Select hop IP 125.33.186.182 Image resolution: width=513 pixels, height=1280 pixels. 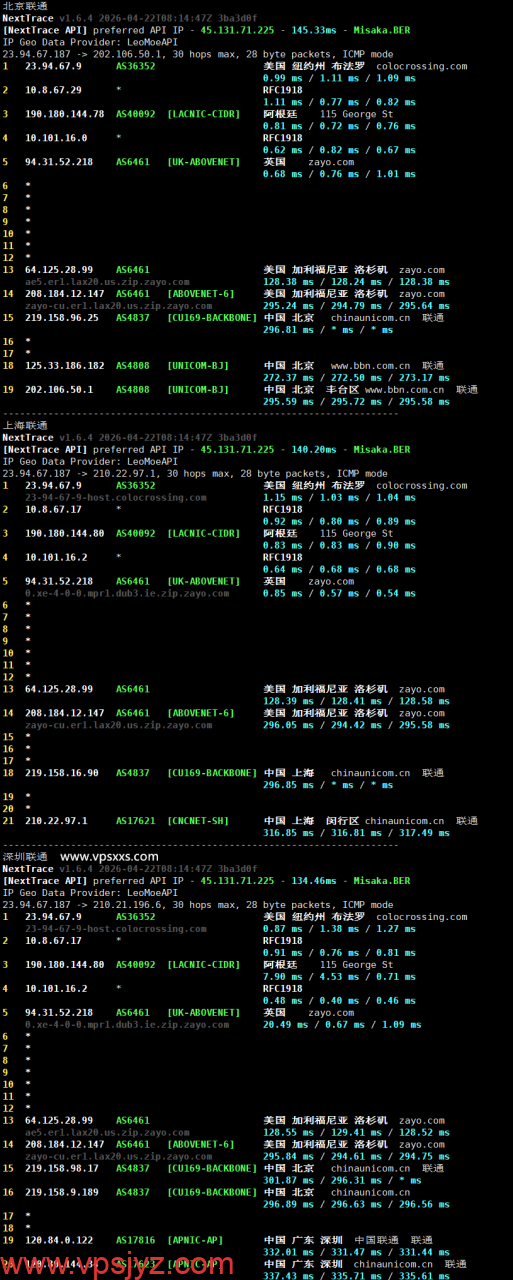65,365
